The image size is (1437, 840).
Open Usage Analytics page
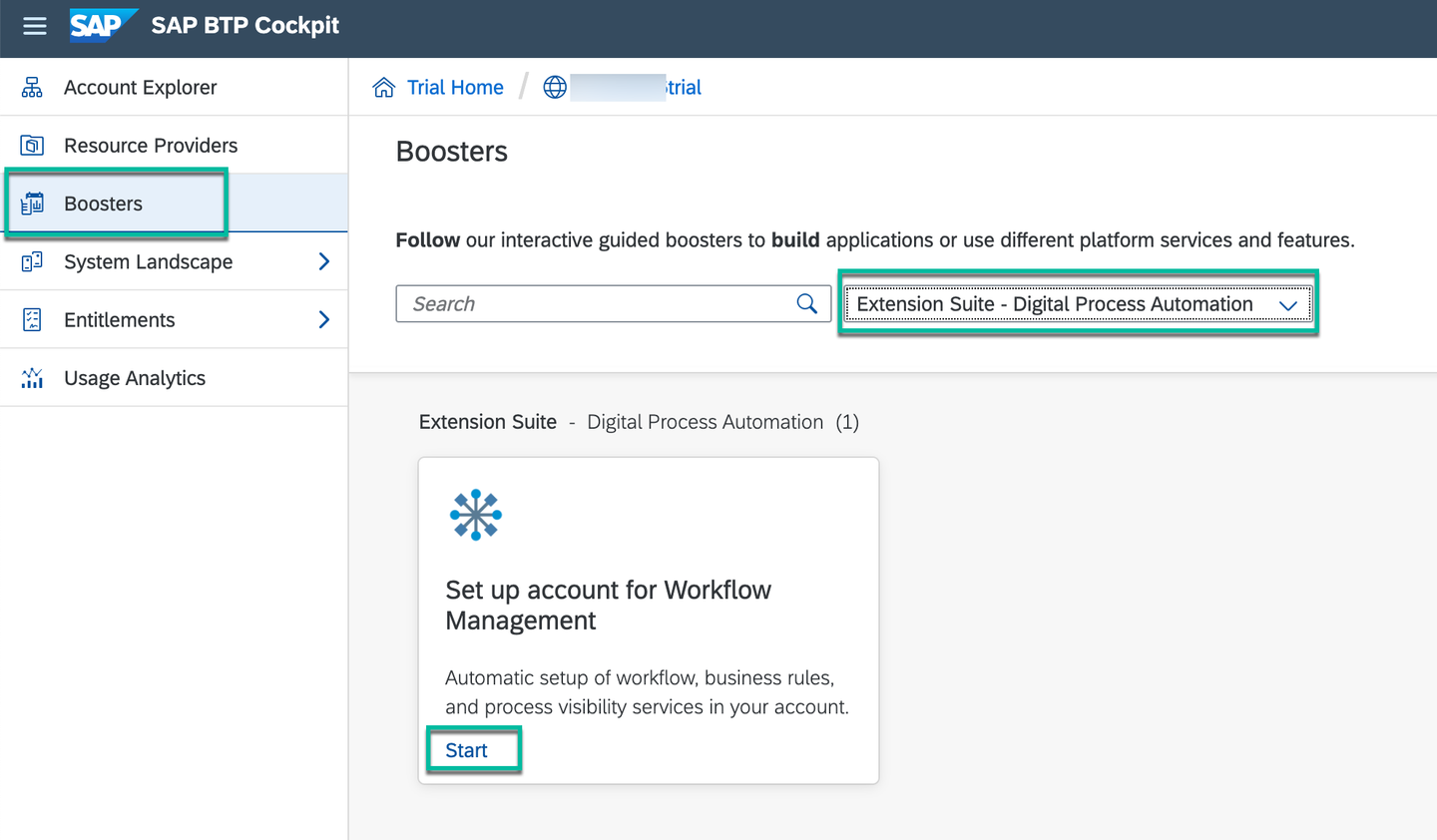174,378
